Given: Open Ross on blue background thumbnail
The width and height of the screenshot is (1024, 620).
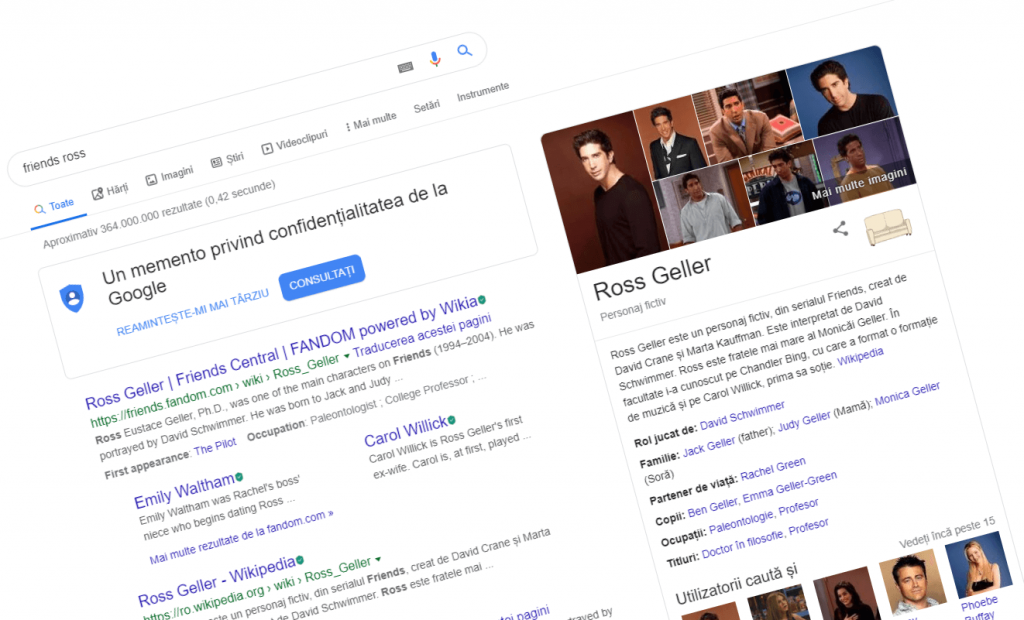Looking at the screenshot, I should [x=844, y=91].
